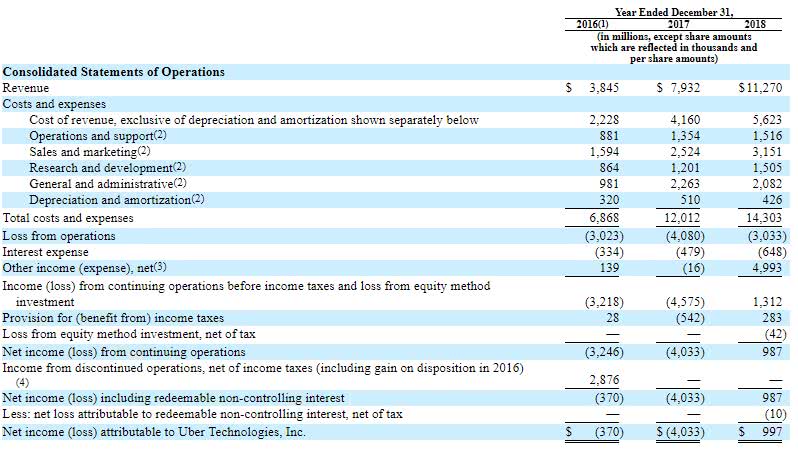Click the 2018 Revenue value $11,270

(760, 88)
